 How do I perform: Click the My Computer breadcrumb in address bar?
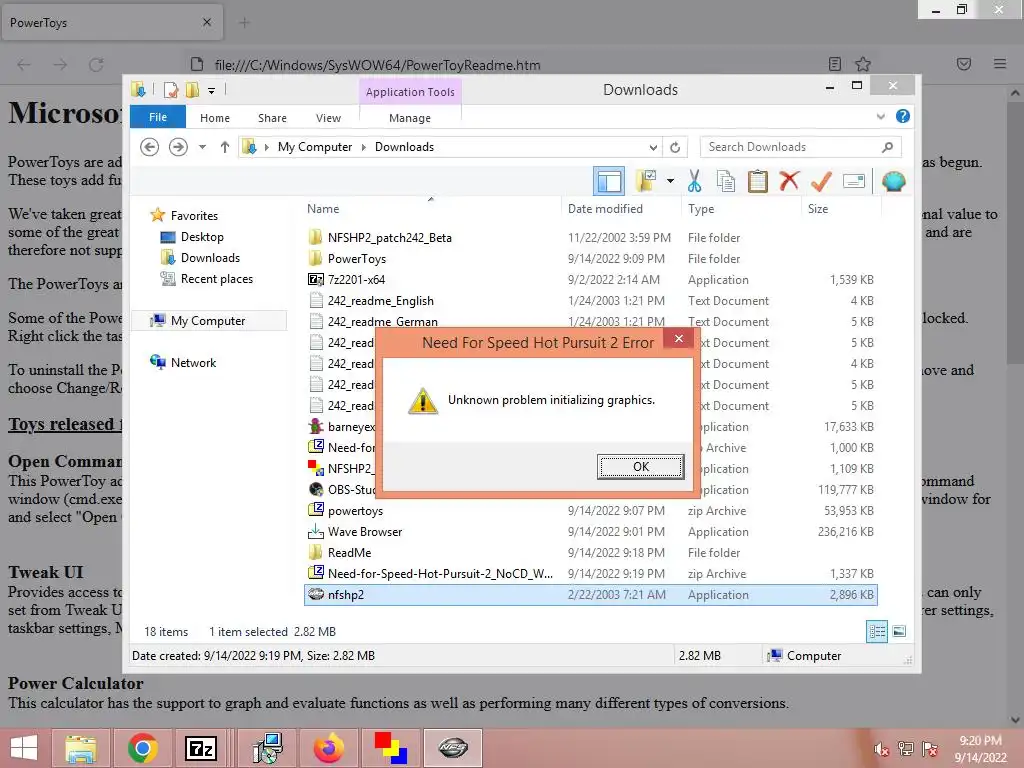[x=315, y=147]
